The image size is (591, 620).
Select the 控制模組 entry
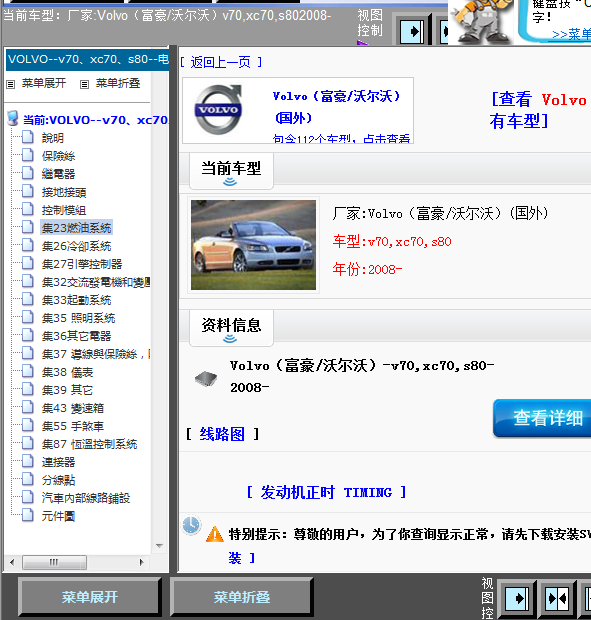[x=64, y=210]
